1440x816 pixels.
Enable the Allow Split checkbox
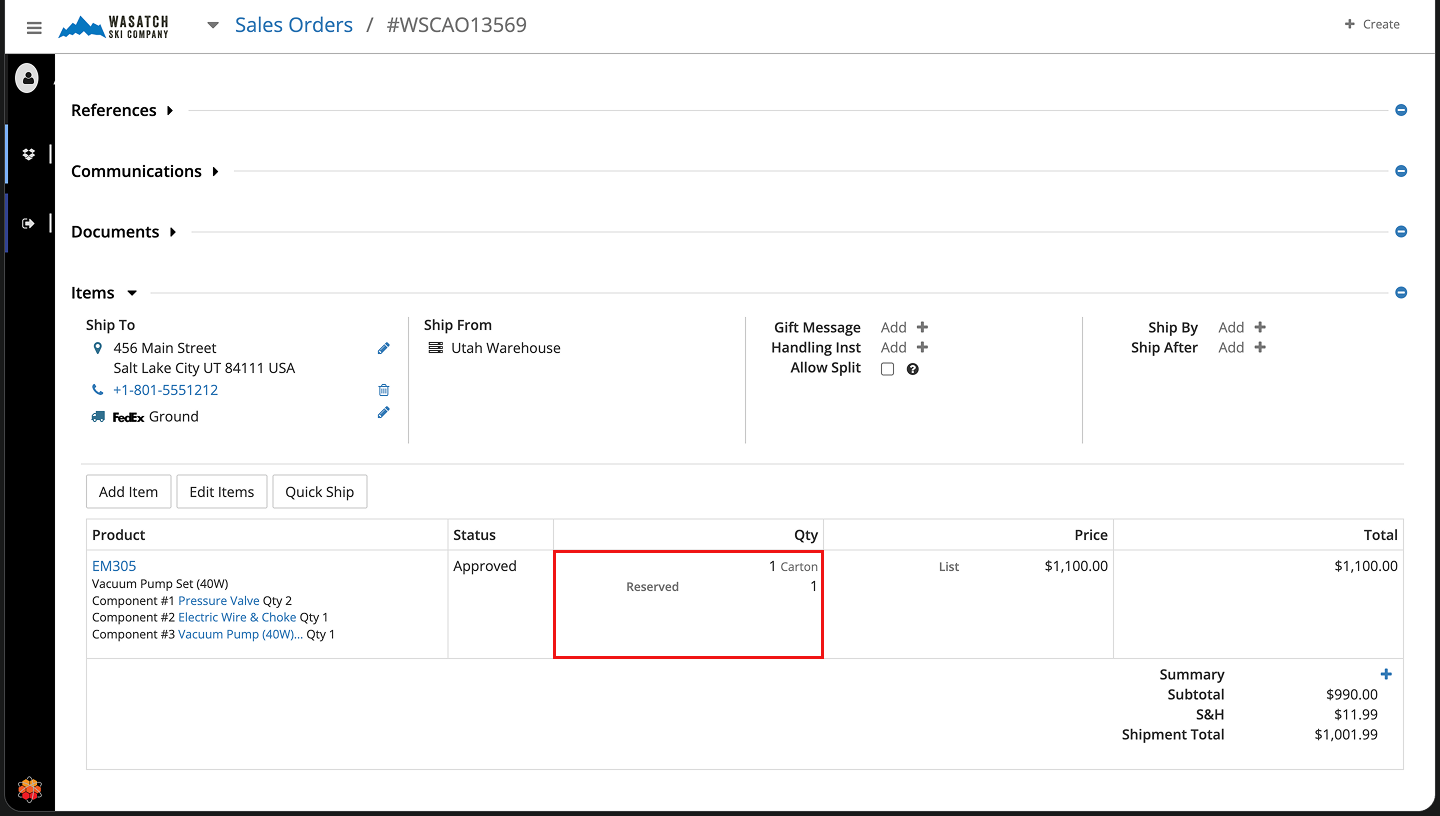click(887, 369)
